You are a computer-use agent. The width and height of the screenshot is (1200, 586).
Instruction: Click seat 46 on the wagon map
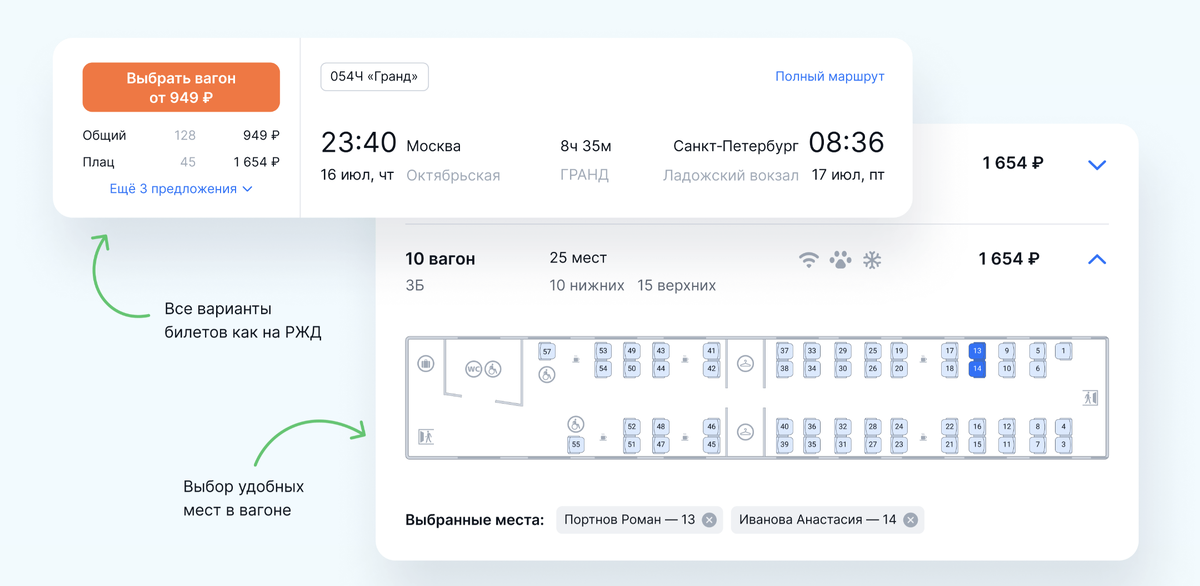(x=711, y=427)
